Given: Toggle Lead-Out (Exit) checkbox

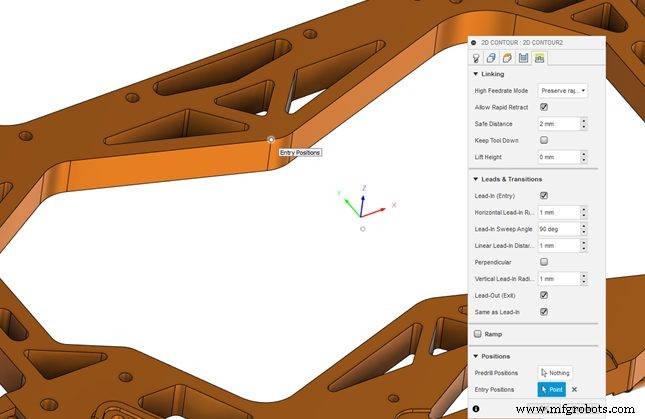Looking at the screenshot, I should (544, 295).
